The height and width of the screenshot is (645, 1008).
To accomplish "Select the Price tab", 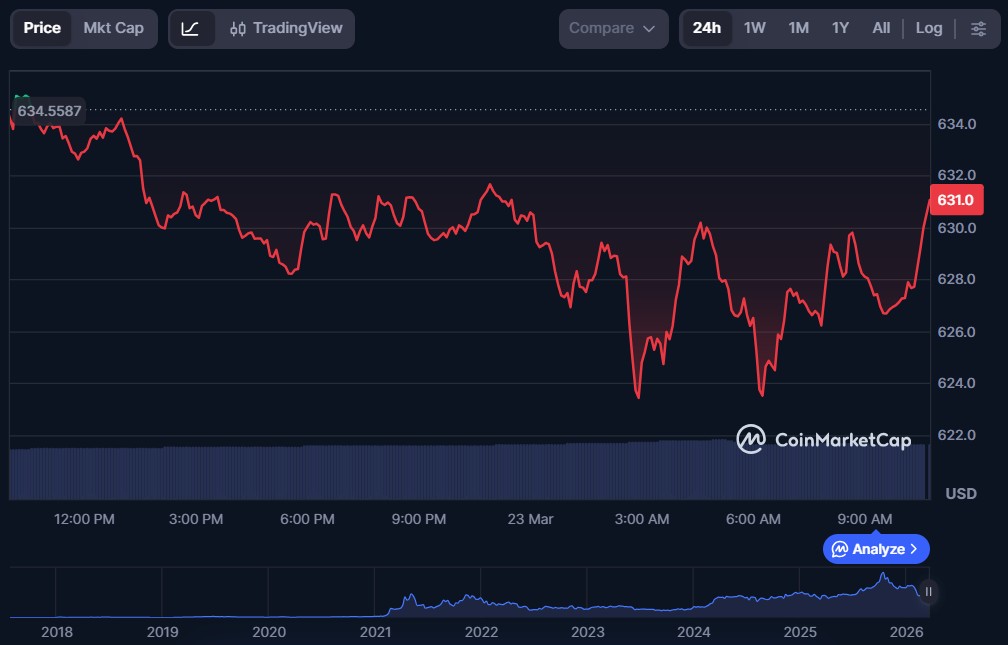I will click(x=42, y=28).
